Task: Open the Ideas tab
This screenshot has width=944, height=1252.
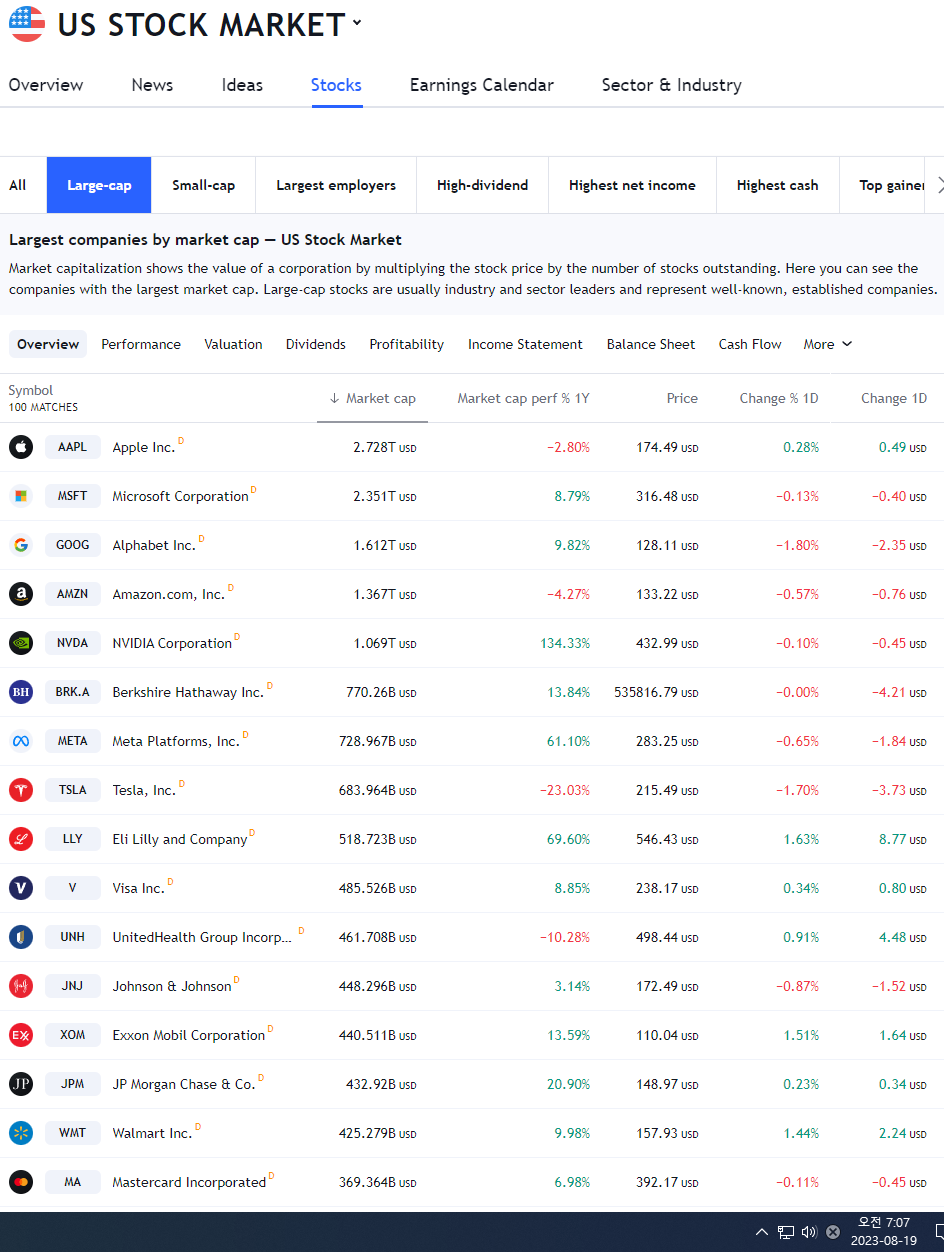Action: pyautogui.click(x=242, y=85)
